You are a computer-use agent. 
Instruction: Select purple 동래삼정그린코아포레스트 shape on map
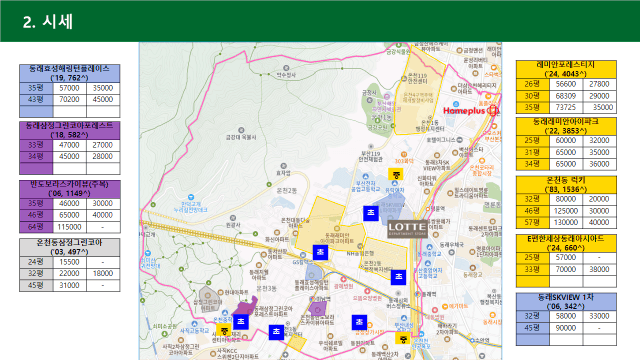coord(245,305)
